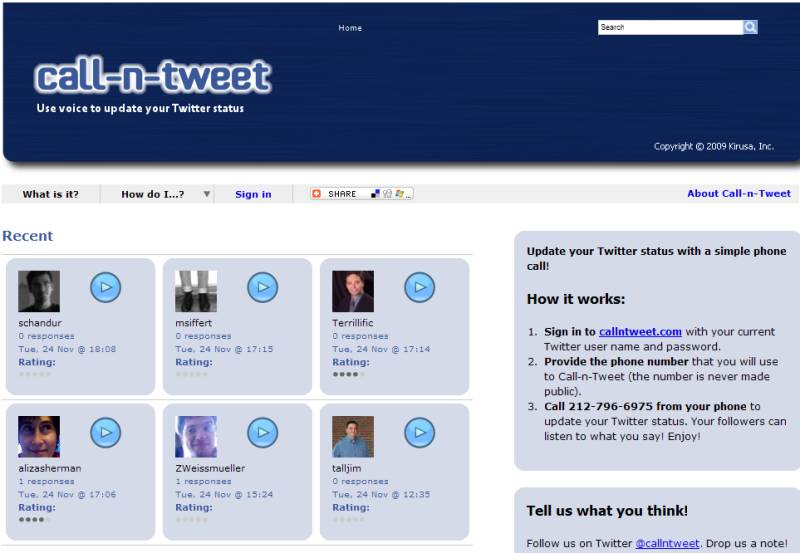
Task: Open talljim's profile photo
Action: click(x=353, y=437)
